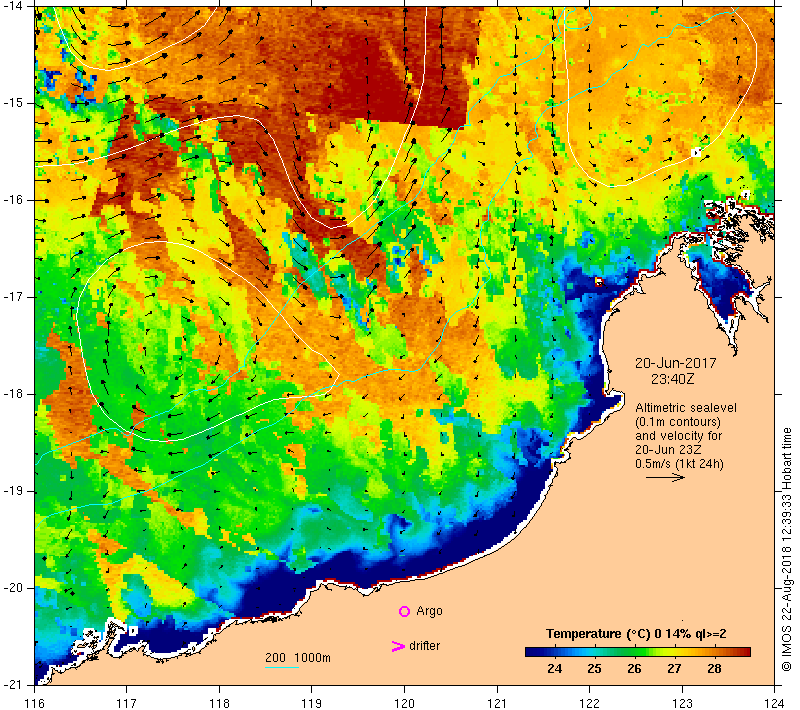Click the 'Argo' legend label

(x=429, y=611)
